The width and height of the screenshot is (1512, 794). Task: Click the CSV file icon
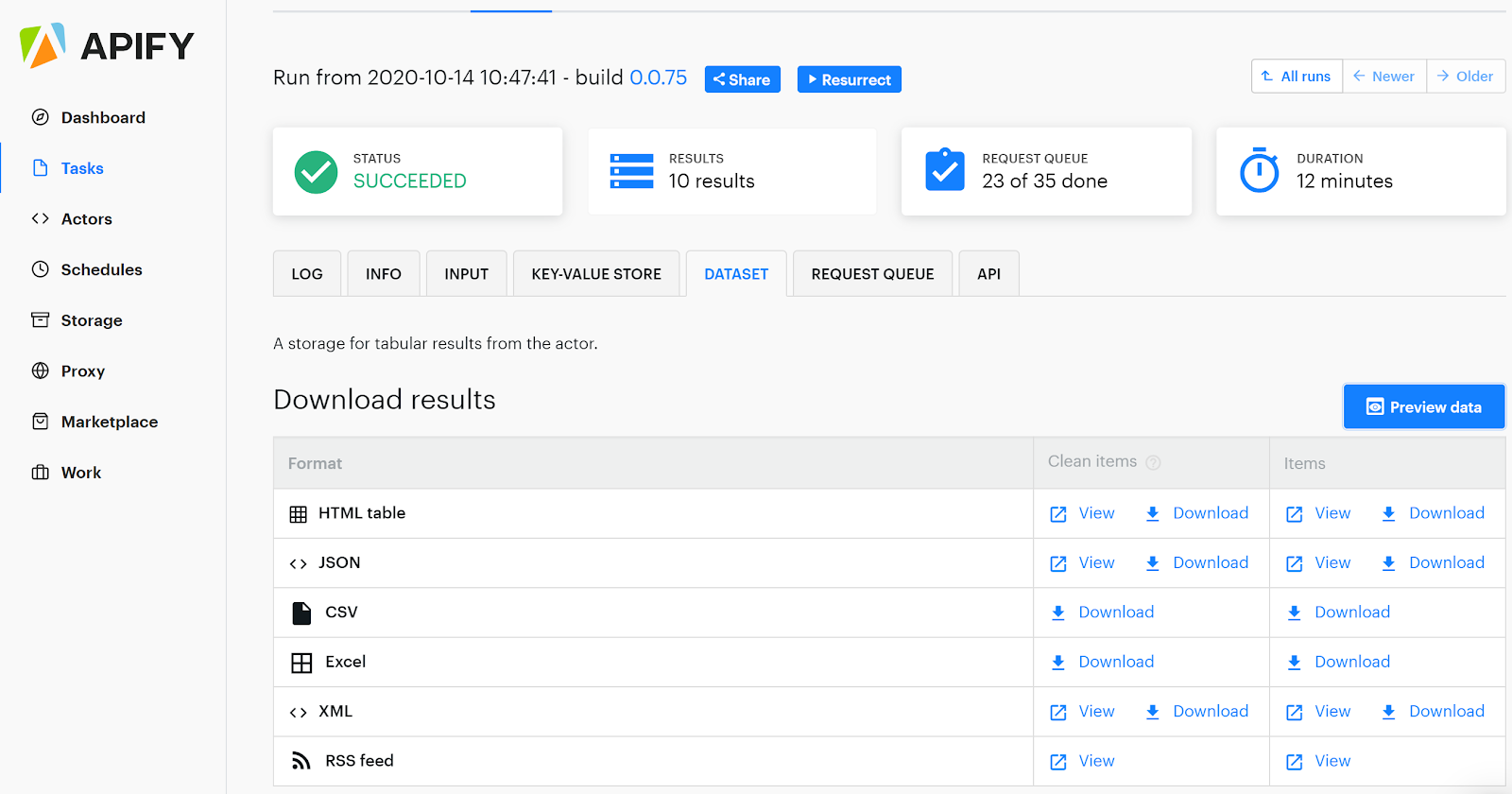(x=301, y=613)
